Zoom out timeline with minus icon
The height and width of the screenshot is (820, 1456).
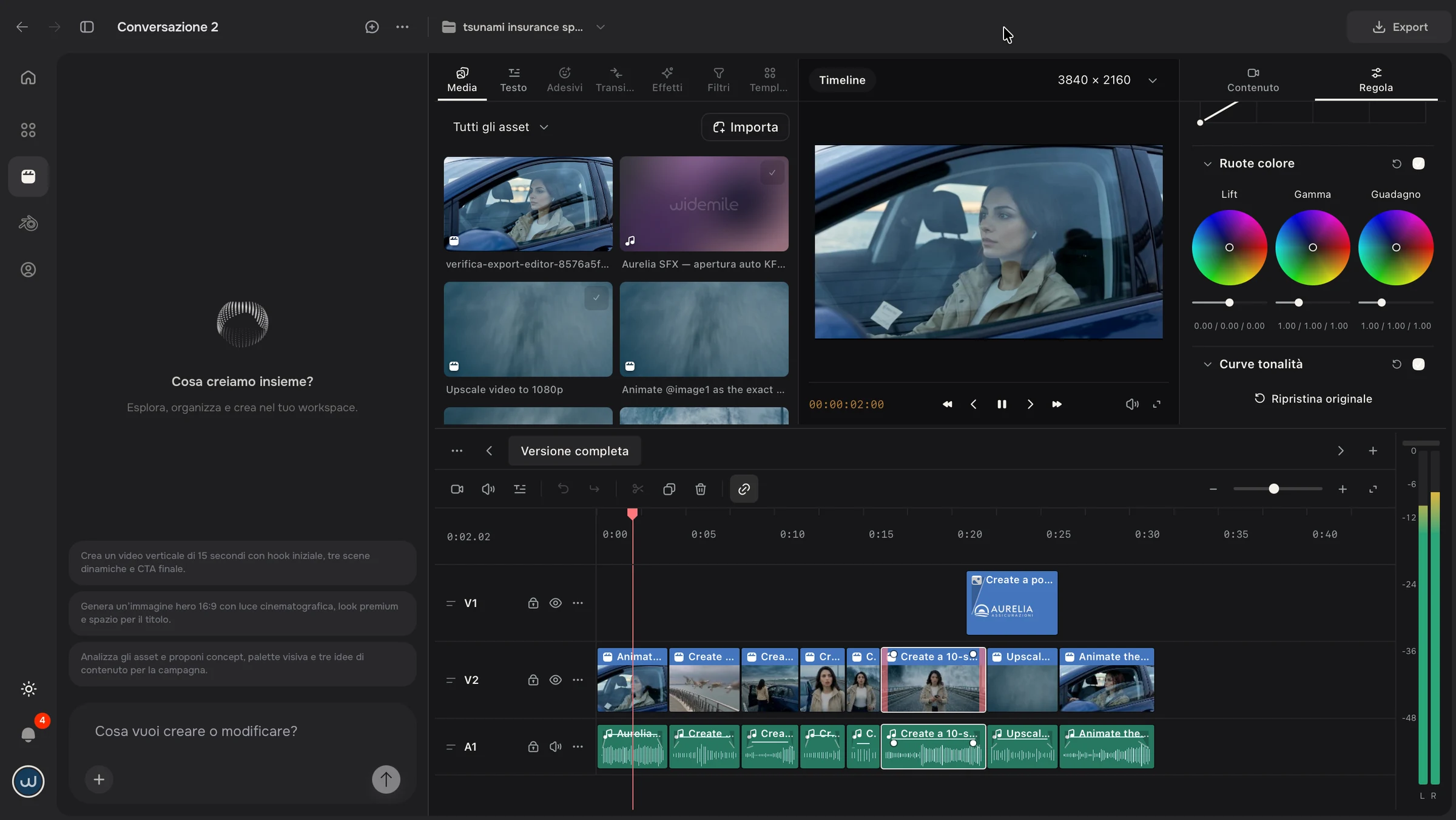point(1213,489)
